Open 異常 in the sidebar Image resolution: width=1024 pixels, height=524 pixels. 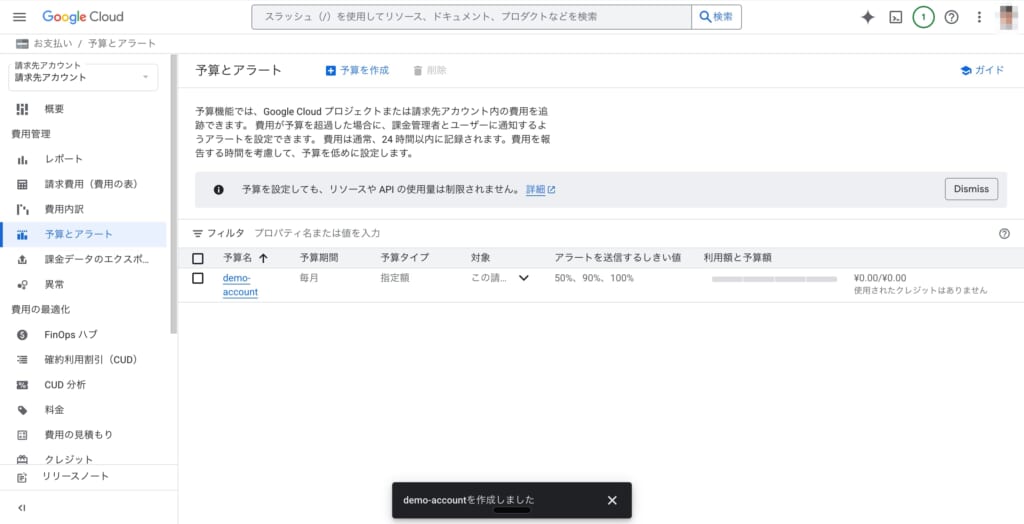tap(84, 285)
